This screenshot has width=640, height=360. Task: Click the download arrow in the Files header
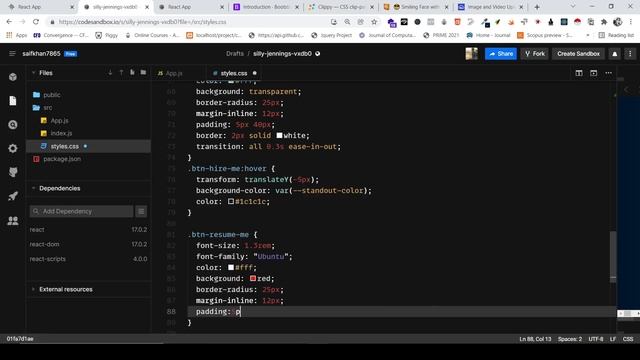point(110,73)
